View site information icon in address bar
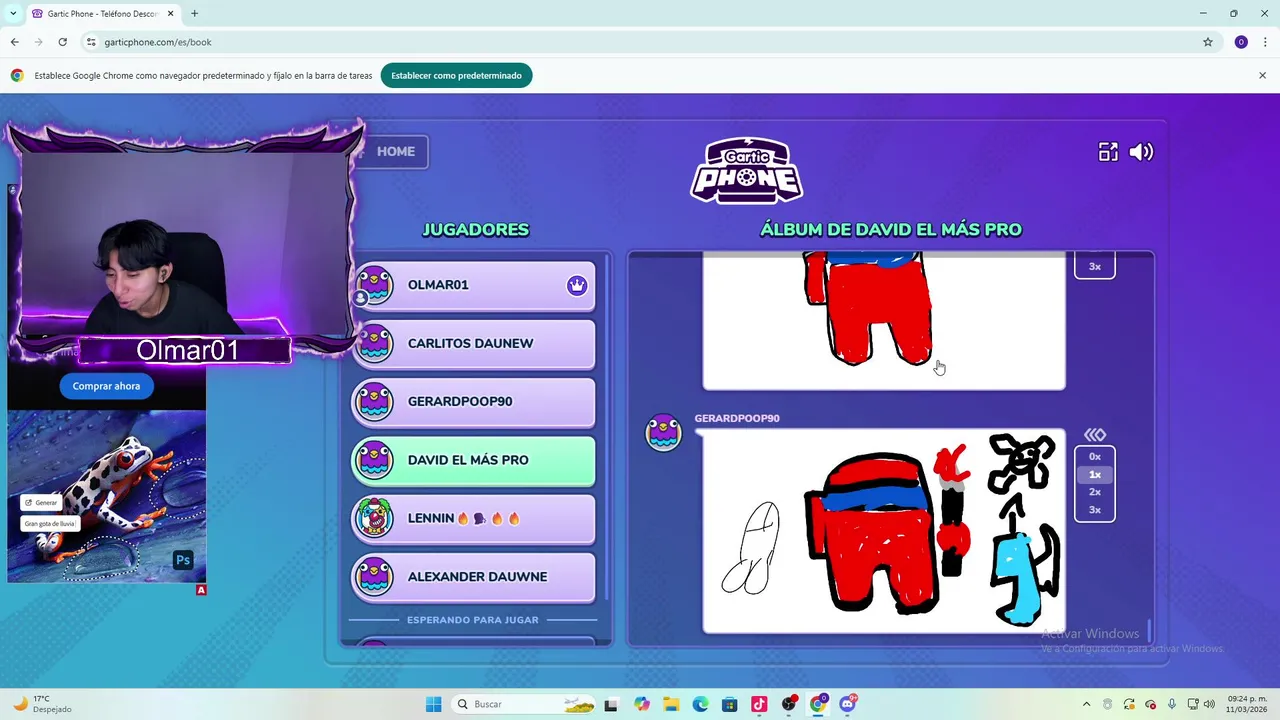 tap(91, 42)
